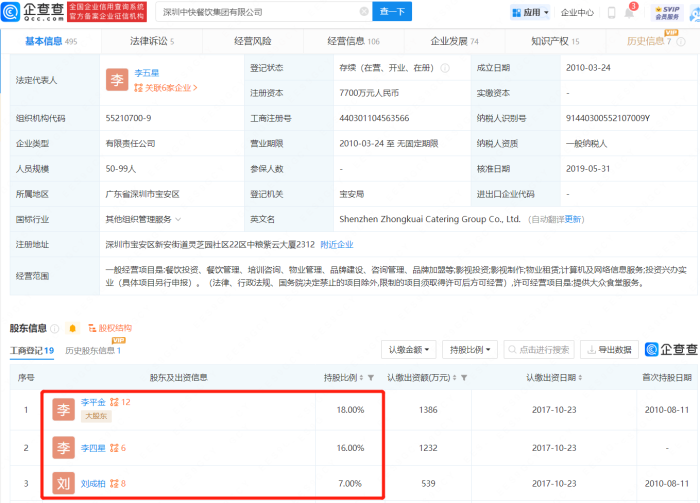Screen dimensions: 700x503
Task: Click info icon beside 存续 status
Action: click(445, 68)
